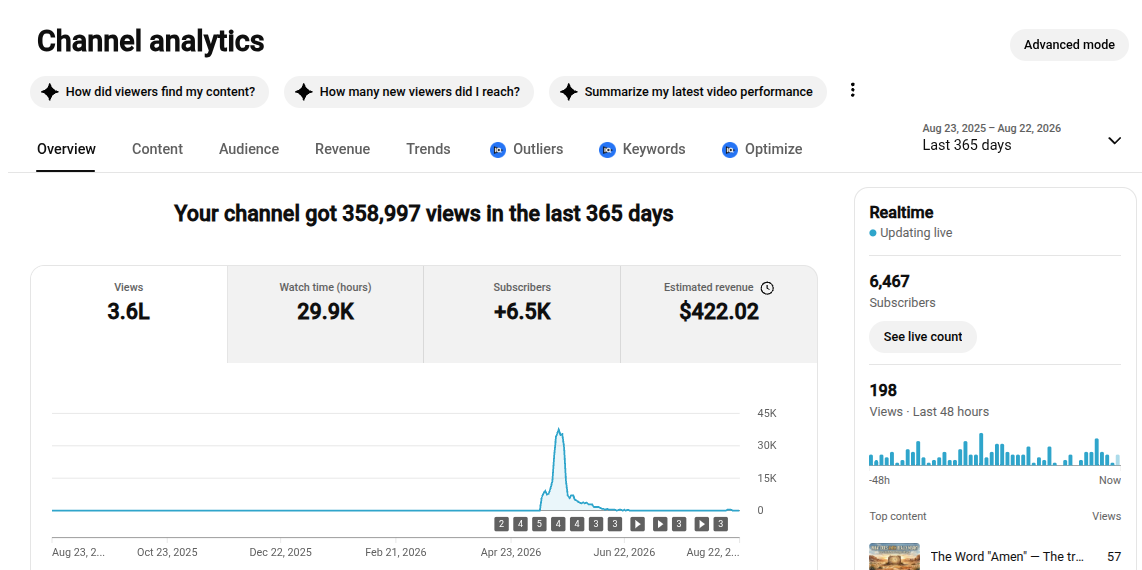This screenshot has width=1142, height=570.
Task: Click the See live count button
Action: [923, 337]
